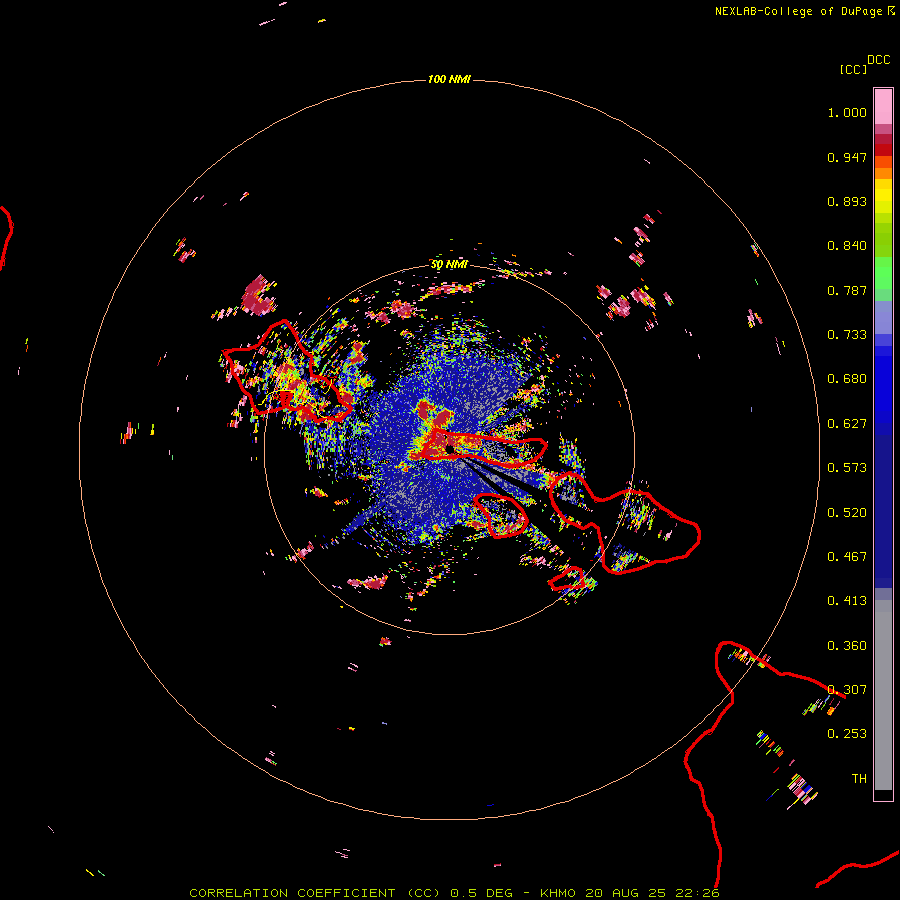Screen dimensions: 900x900
Task: Click the 0.467 color scale value
Action: 847,557
